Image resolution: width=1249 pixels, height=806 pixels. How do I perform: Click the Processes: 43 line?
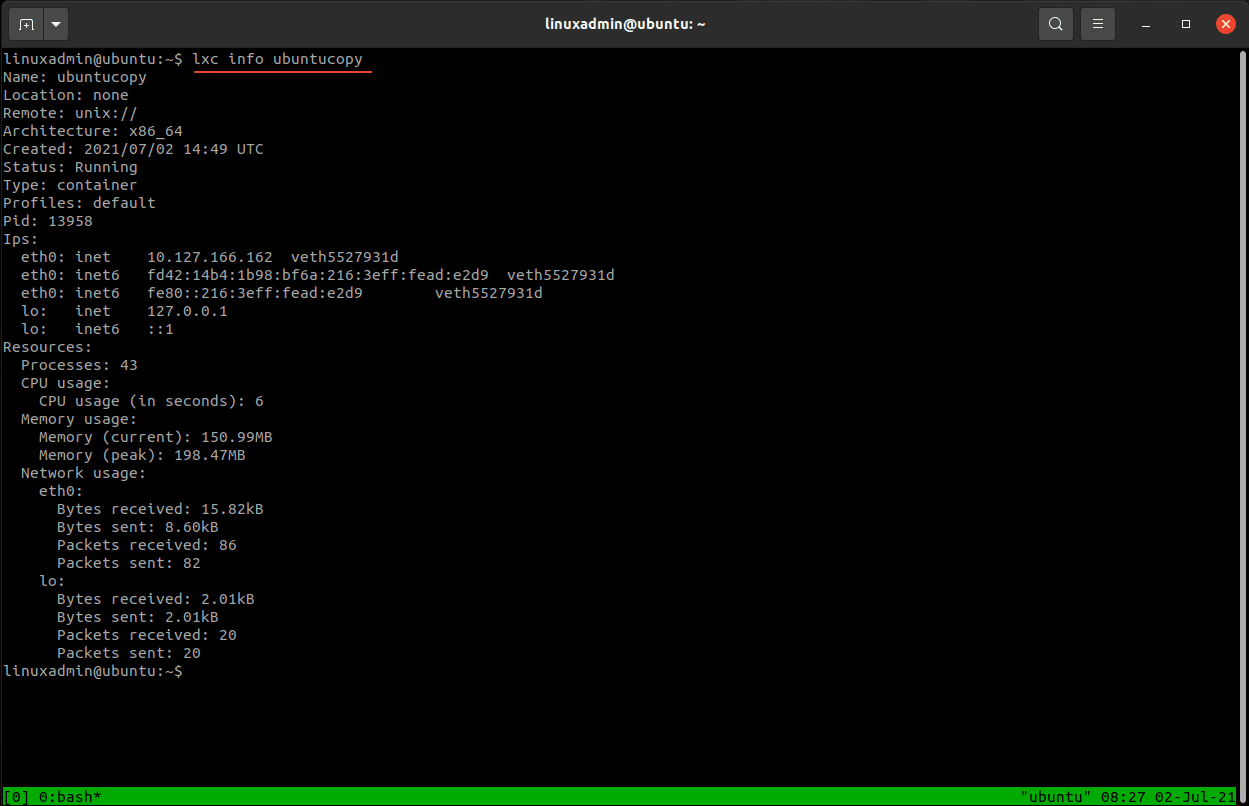79,365
